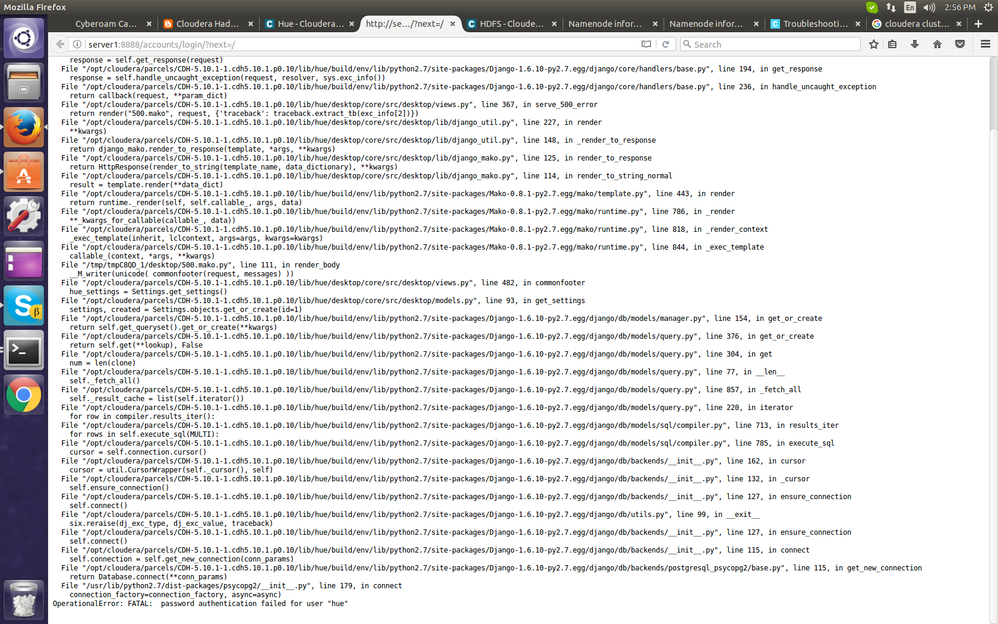Switch to Cloudera Had... tab
This screenshot has width=998, height=624.
207,24
